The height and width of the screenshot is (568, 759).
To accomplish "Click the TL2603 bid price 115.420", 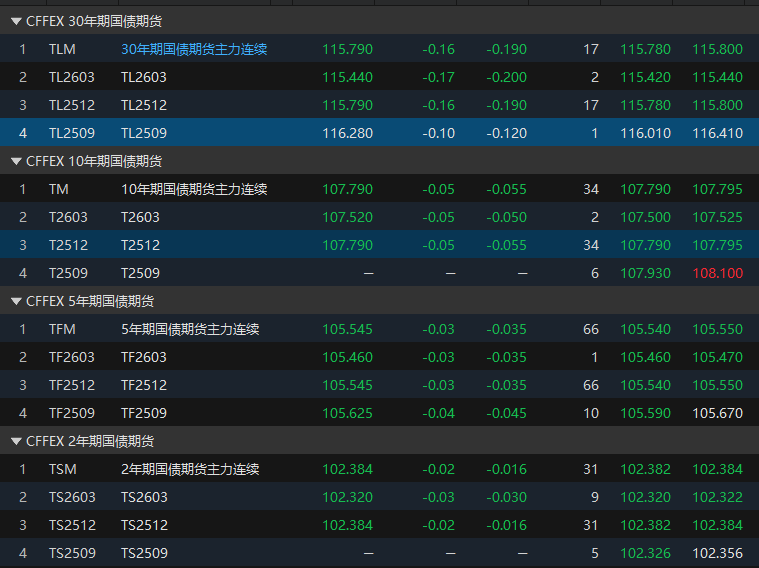I will click(x=645, y=77).
